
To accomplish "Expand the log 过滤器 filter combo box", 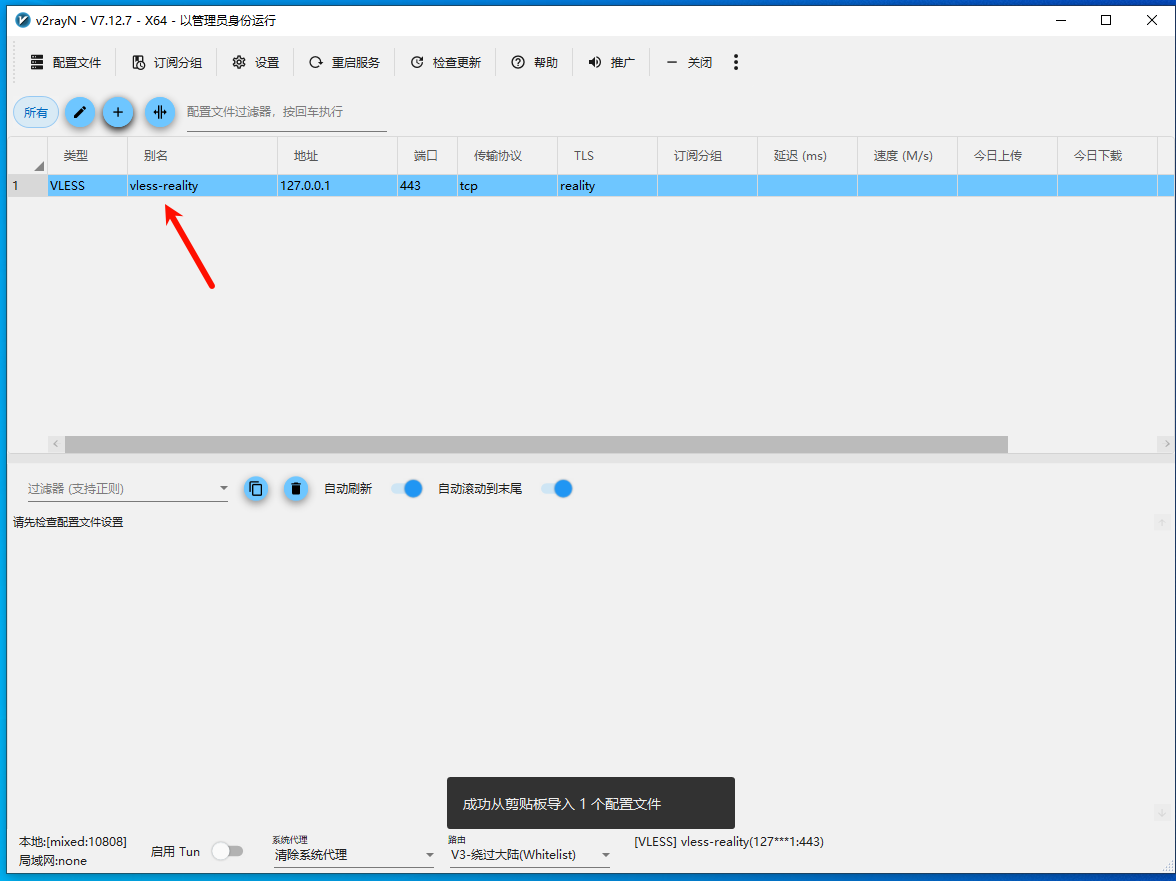I will [x=223, y=489].
